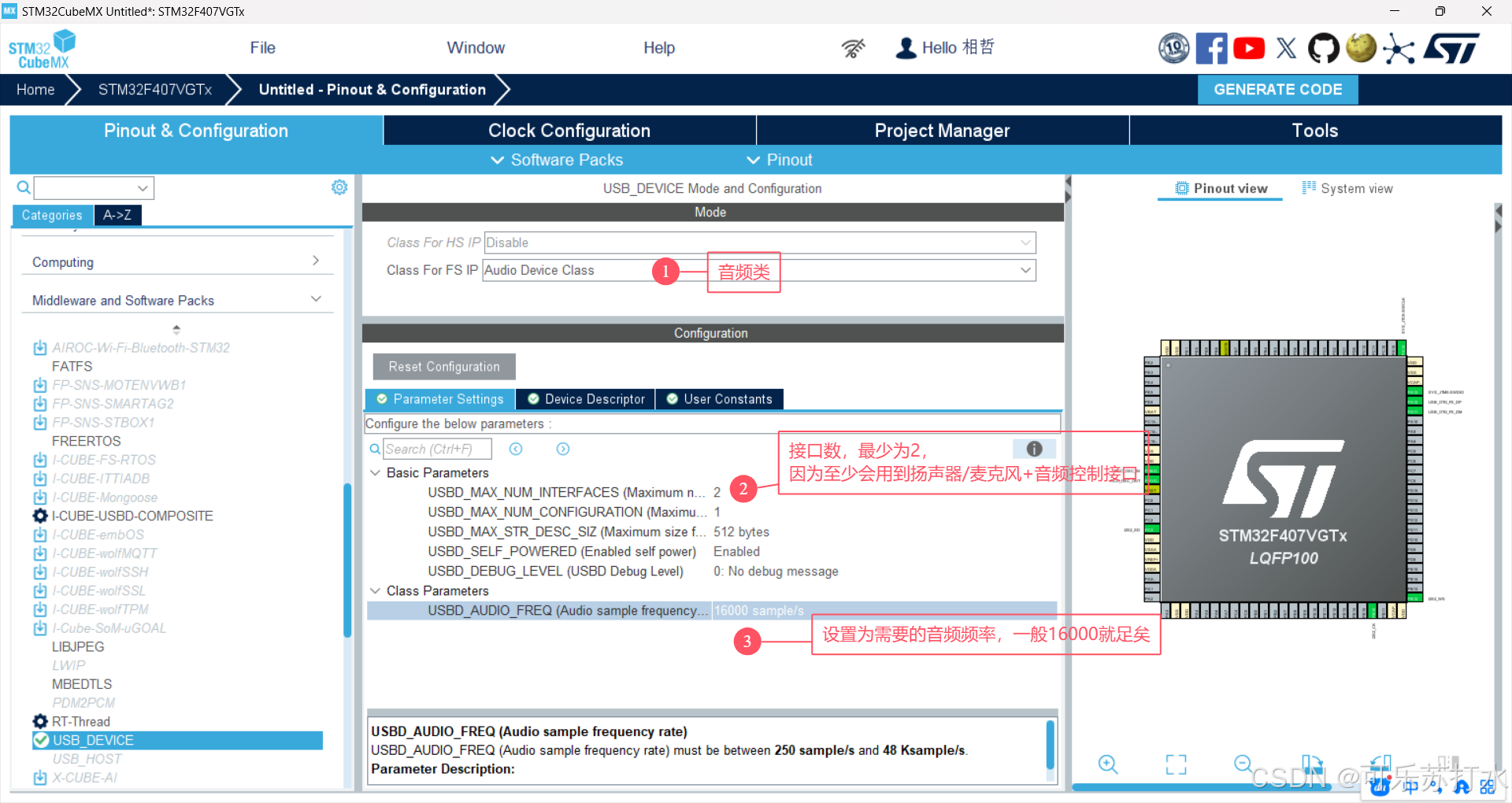
Task: Open the File menu
Action: pos(262,48)
